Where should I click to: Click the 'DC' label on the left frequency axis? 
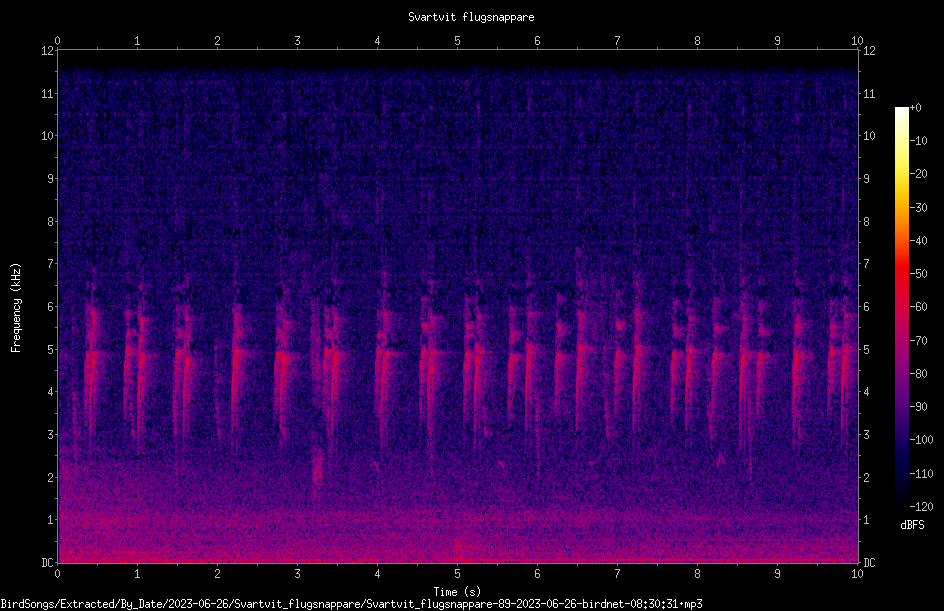point(47,563)
